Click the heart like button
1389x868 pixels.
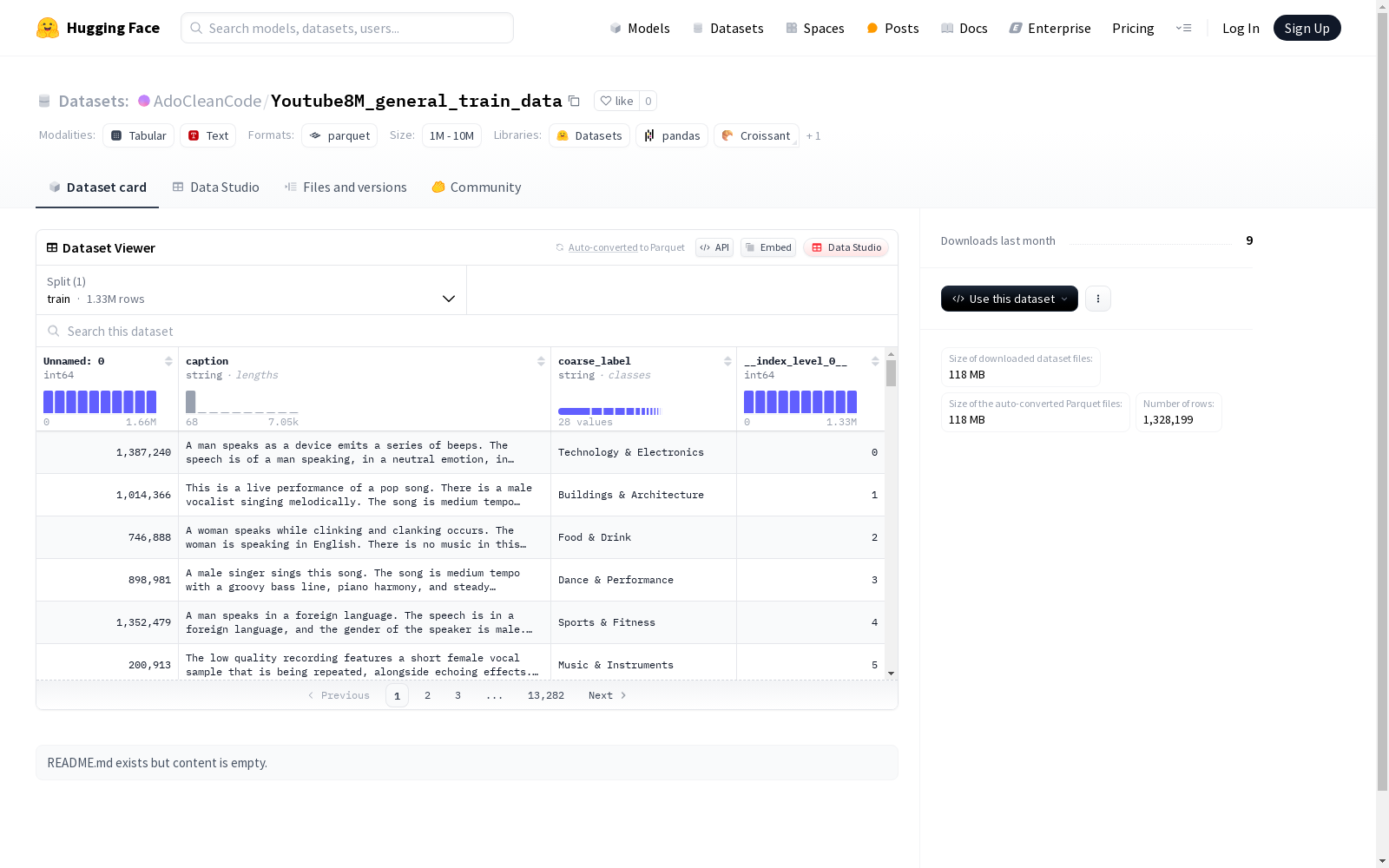(617, 101)
